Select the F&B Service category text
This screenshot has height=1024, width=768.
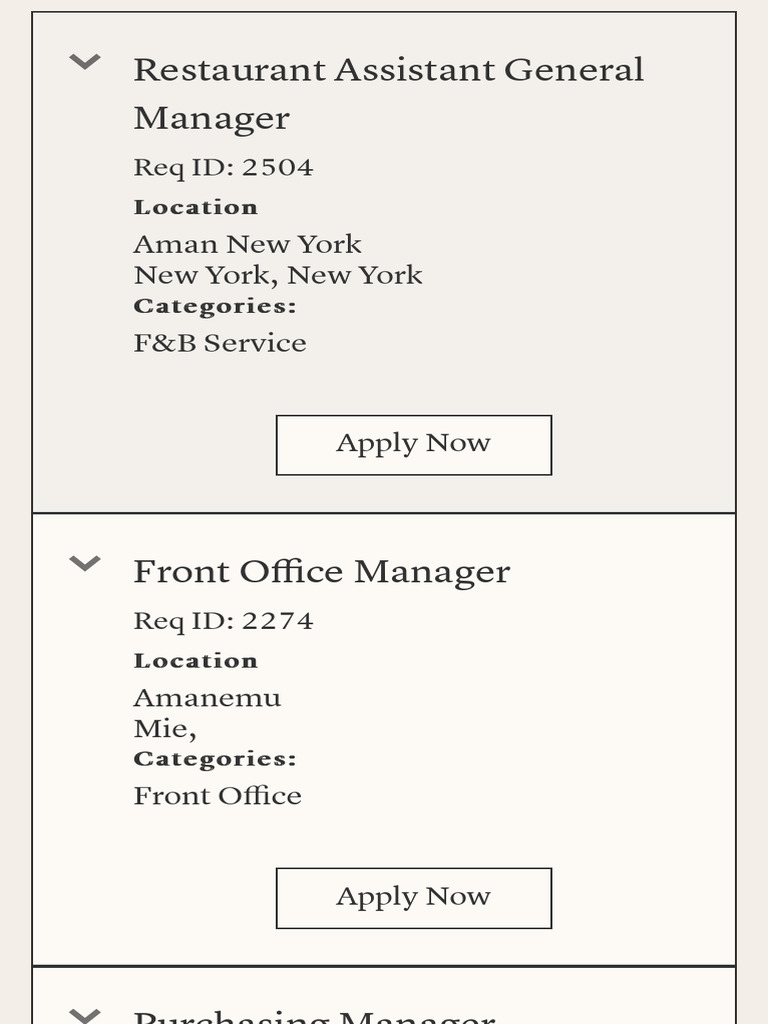220,343
